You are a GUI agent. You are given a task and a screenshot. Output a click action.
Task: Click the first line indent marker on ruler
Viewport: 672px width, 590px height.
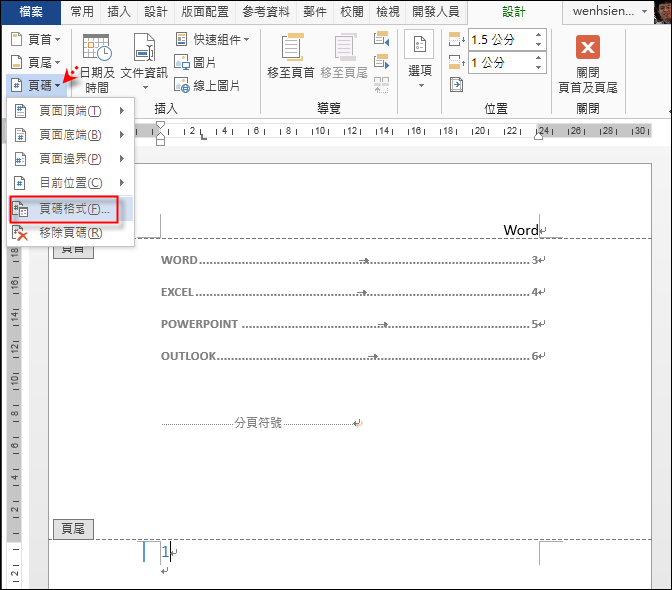tap(160, 126)
